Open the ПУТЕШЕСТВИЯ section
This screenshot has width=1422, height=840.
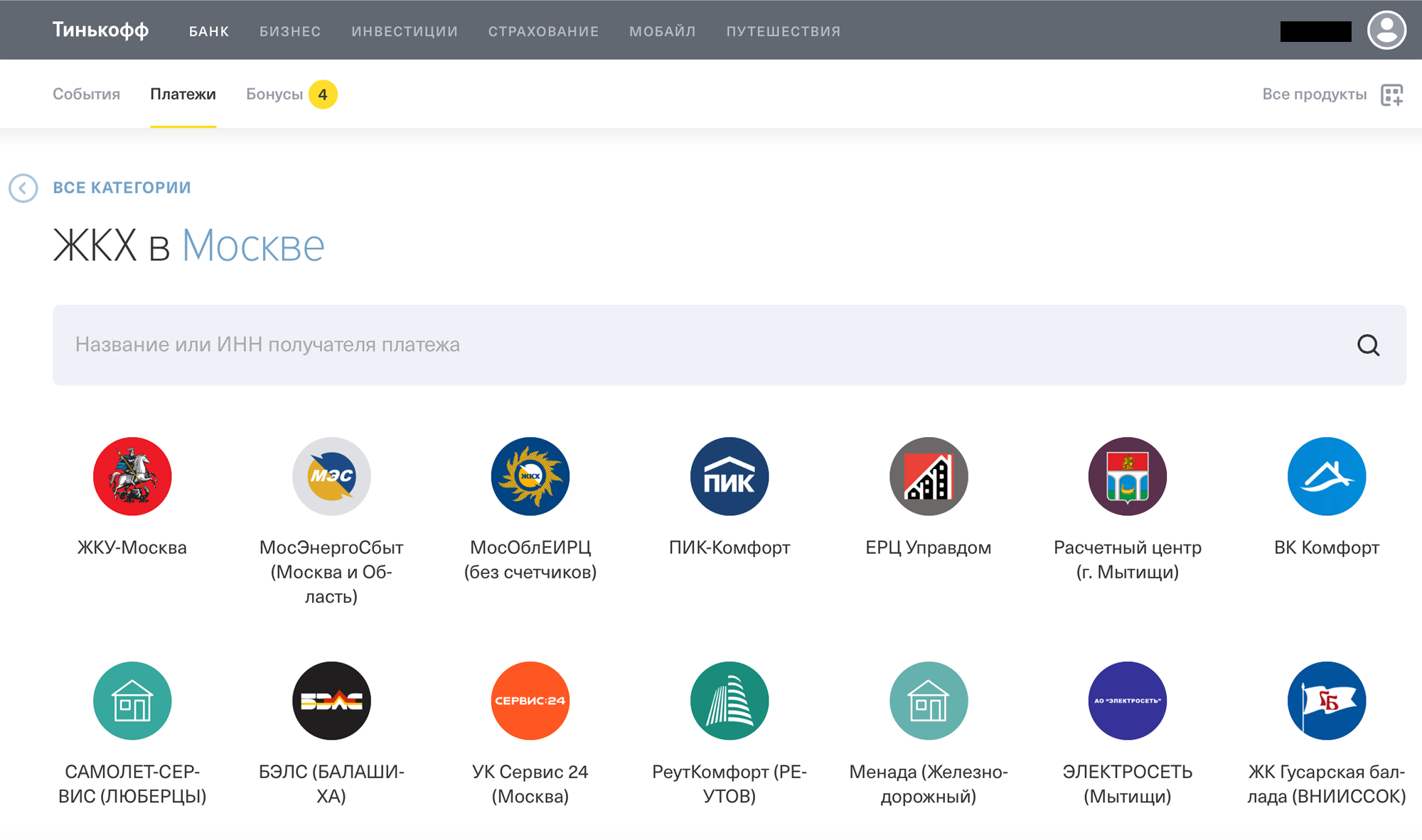(x=784, y=31)
